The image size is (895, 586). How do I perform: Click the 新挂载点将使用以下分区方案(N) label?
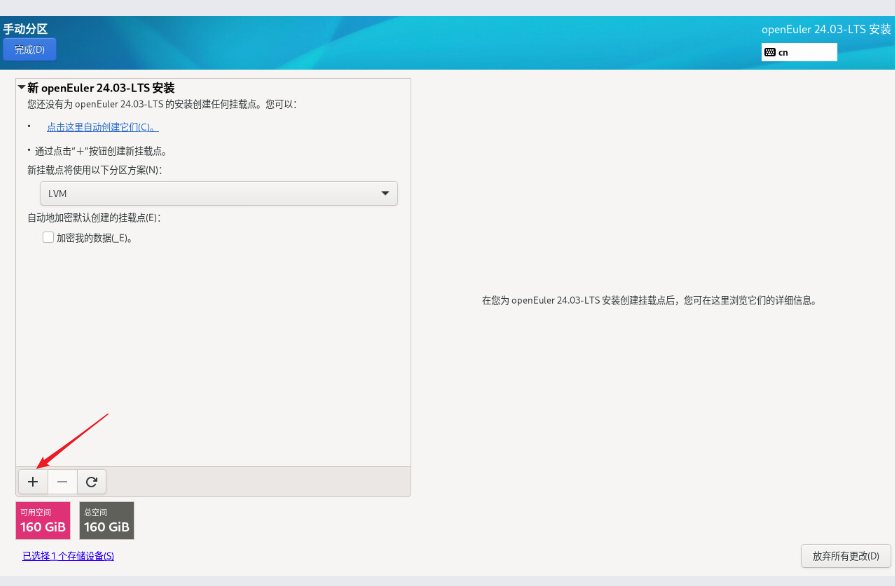click(95, 170)
